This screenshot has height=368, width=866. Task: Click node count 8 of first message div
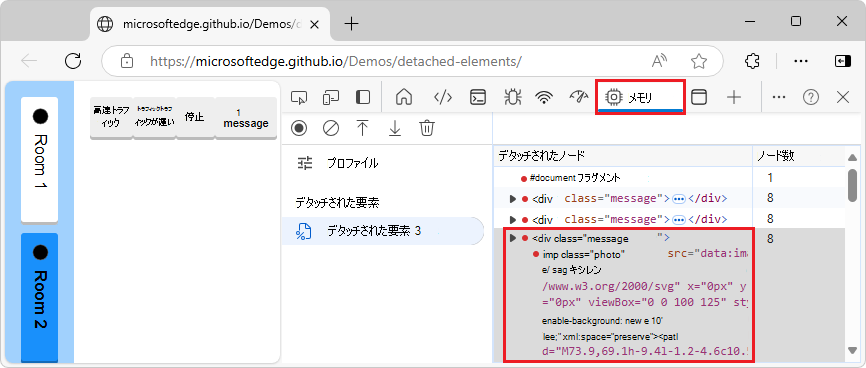(x=770, y=198)
